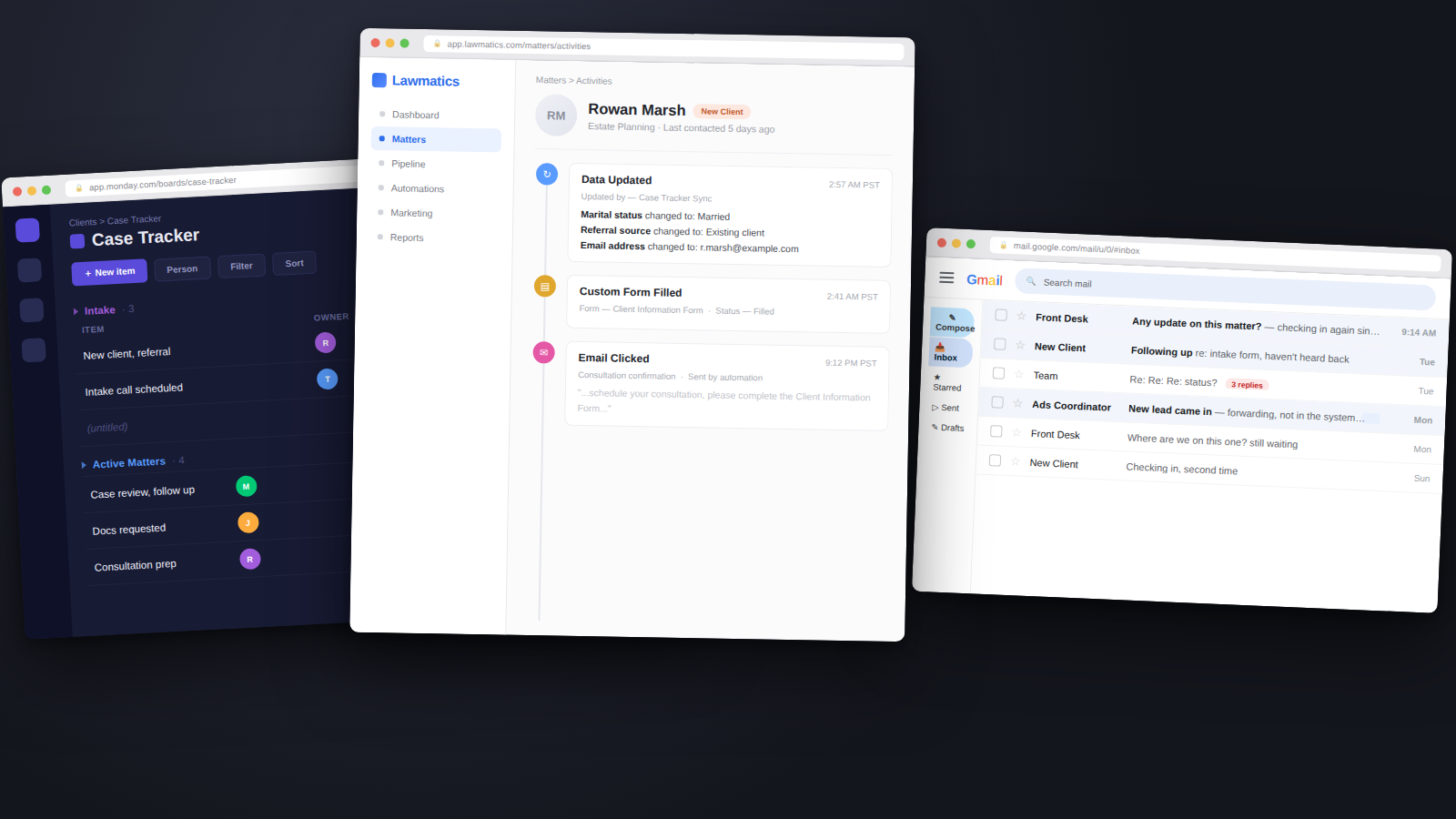The image size is (1456, 819).
Task: Click the top purple monday.com sidebar icon
Action: tap(27, 230)
